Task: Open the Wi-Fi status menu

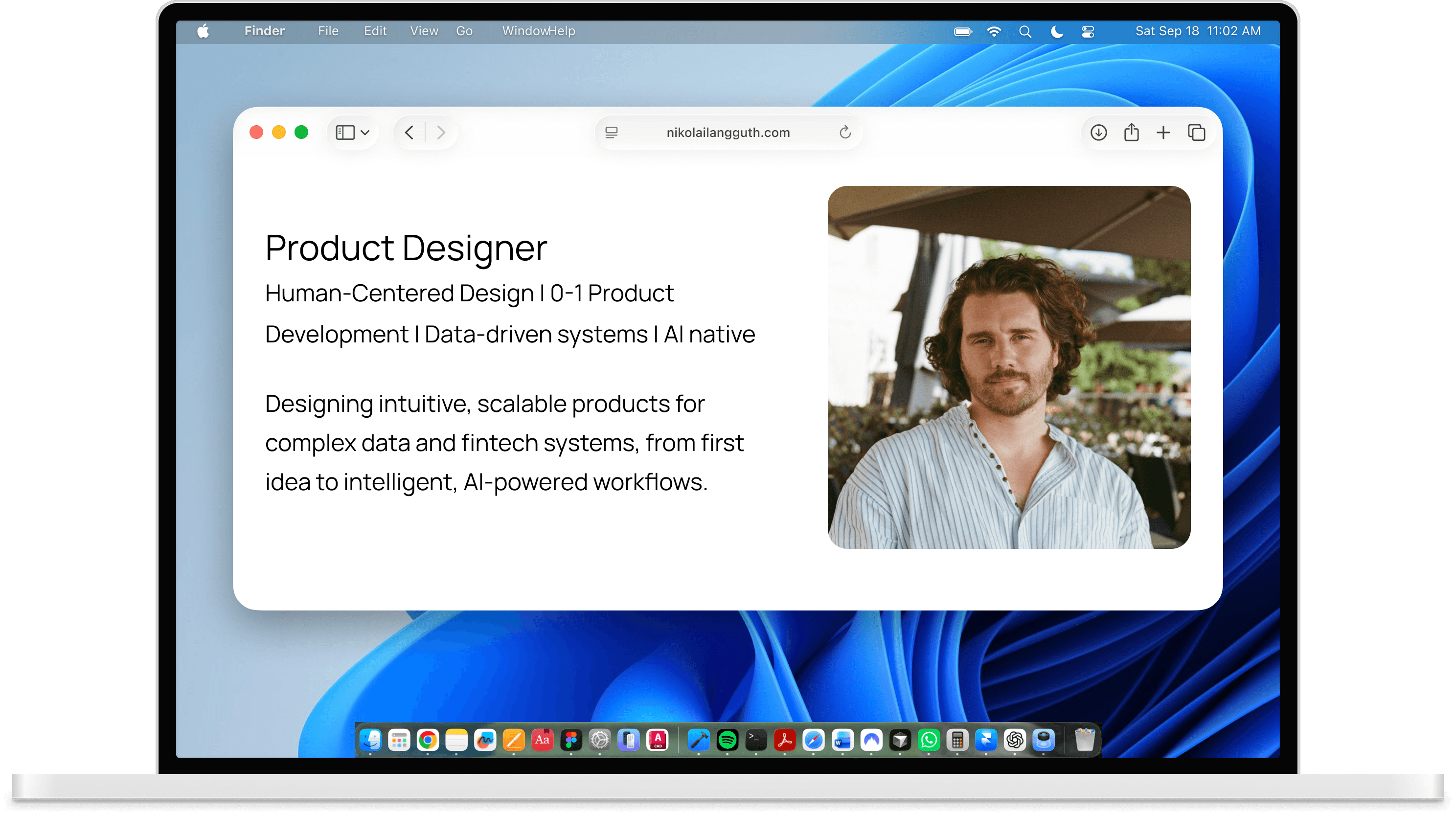Action: click(x=994, y=32)
